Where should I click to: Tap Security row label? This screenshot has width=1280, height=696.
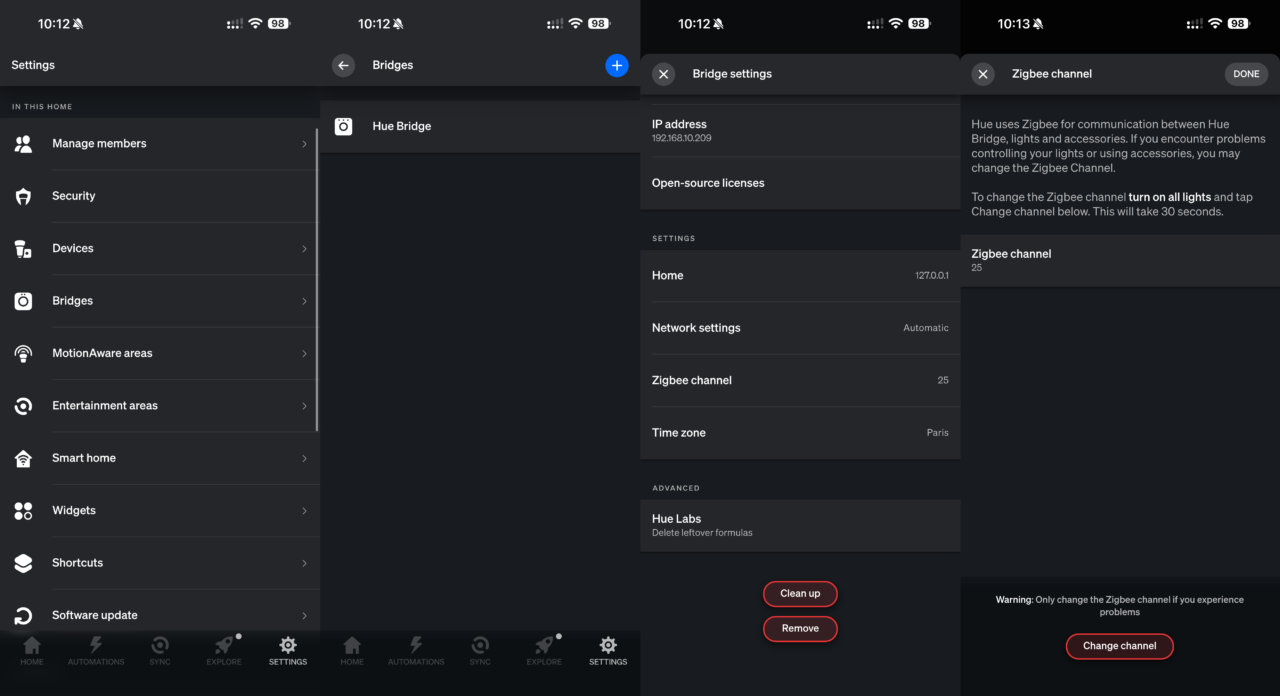(x=74, y=196)
